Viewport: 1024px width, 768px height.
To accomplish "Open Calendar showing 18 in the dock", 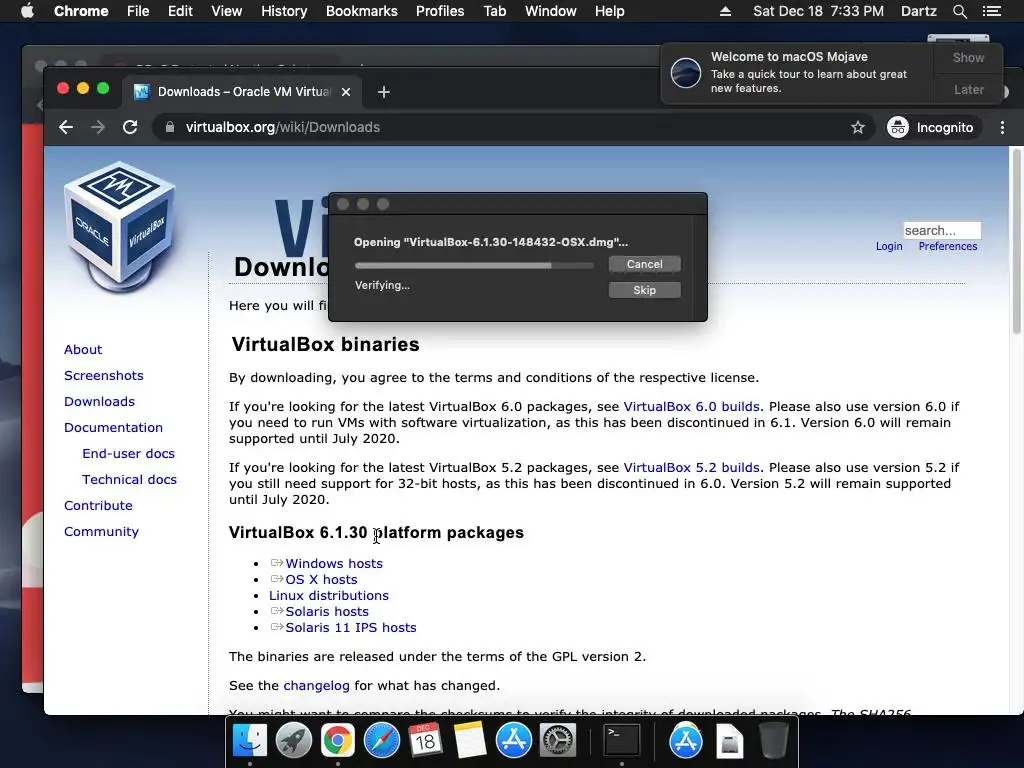I will pyautogui.click(x=425, y=741).
